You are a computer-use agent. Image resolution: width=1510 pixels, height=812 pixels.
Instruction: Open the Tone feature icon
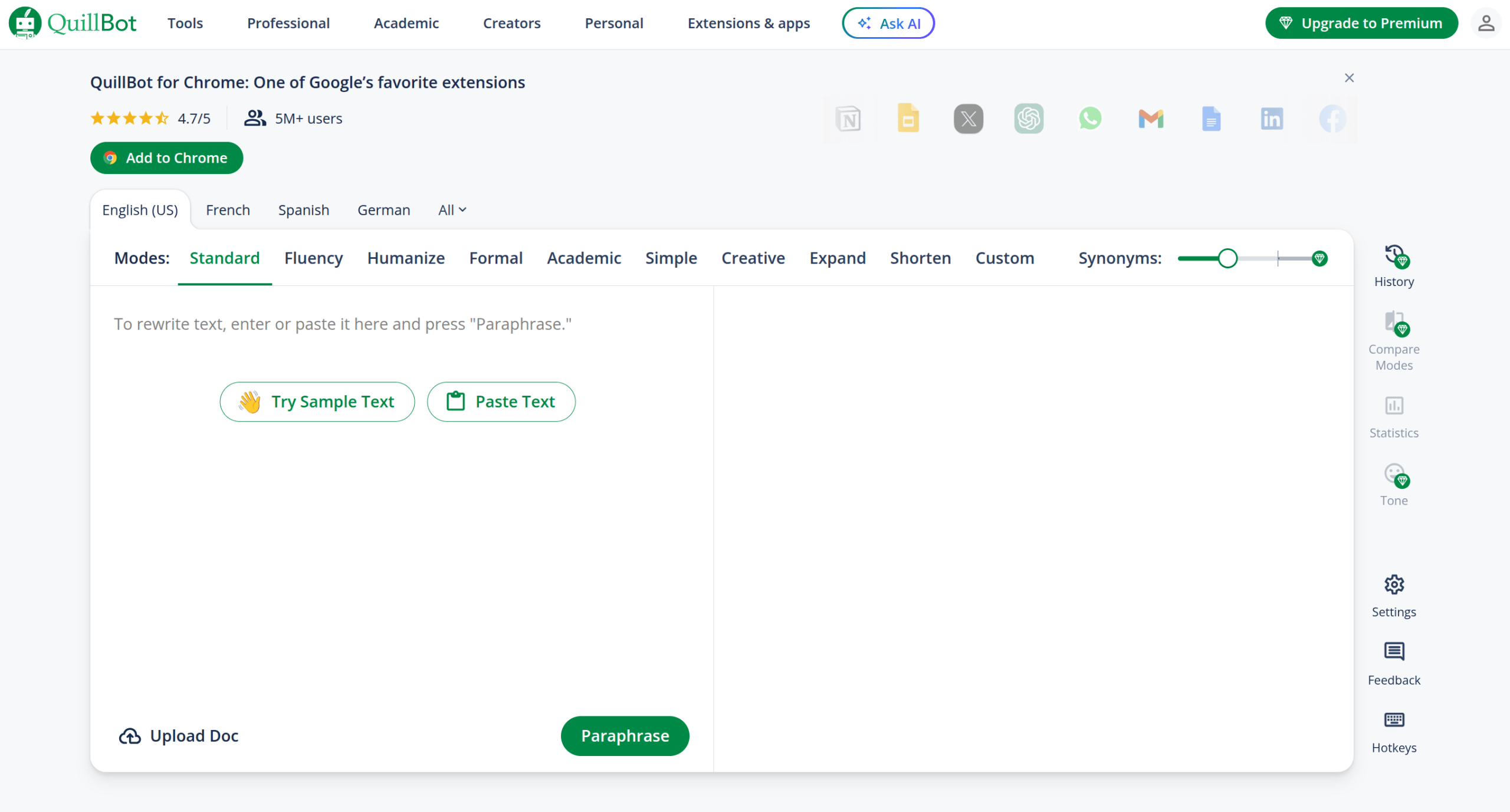[x=1394, y=475]
